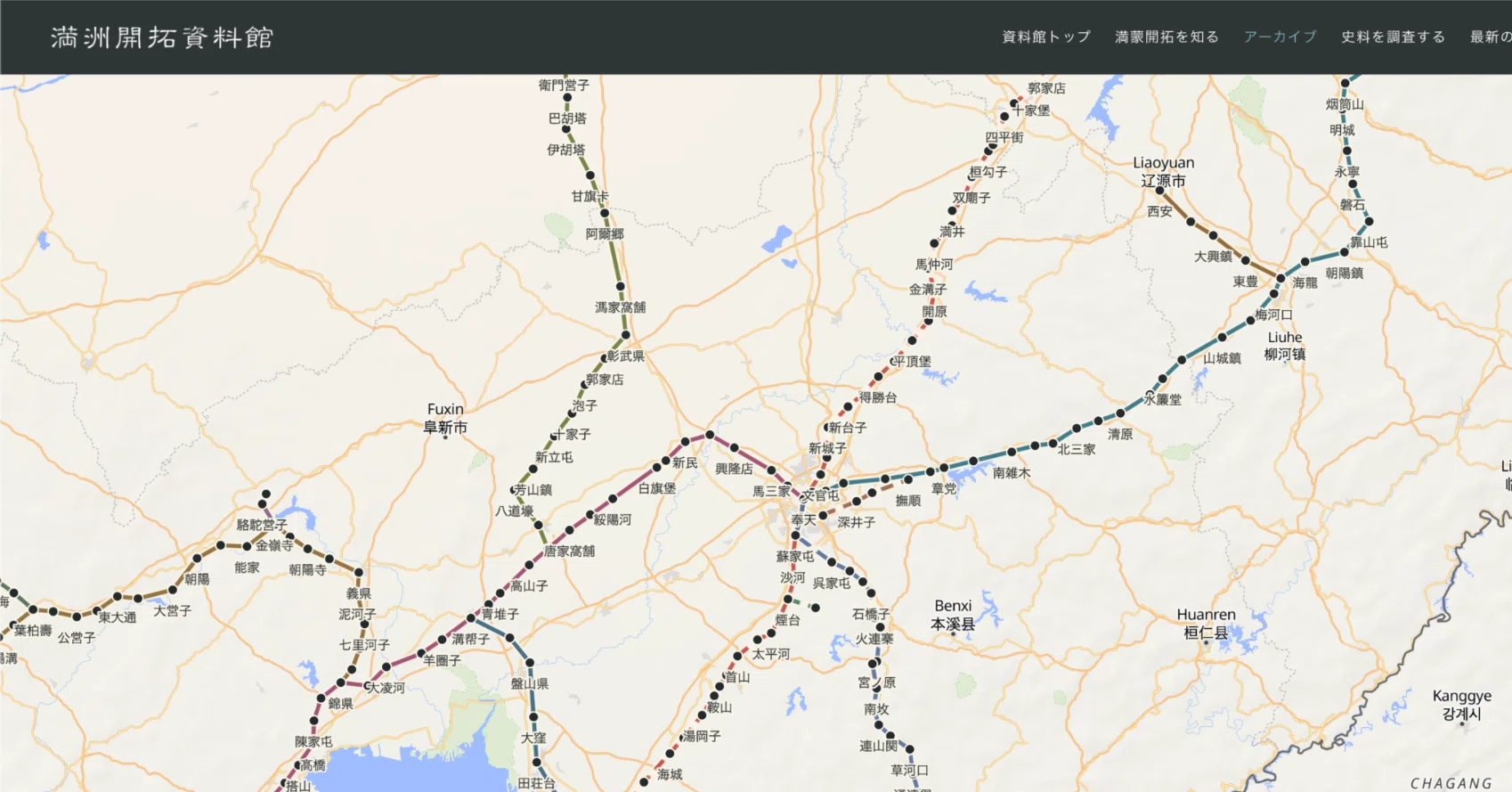
Task: Click the 衙門営子 station label
Action: 564,86
